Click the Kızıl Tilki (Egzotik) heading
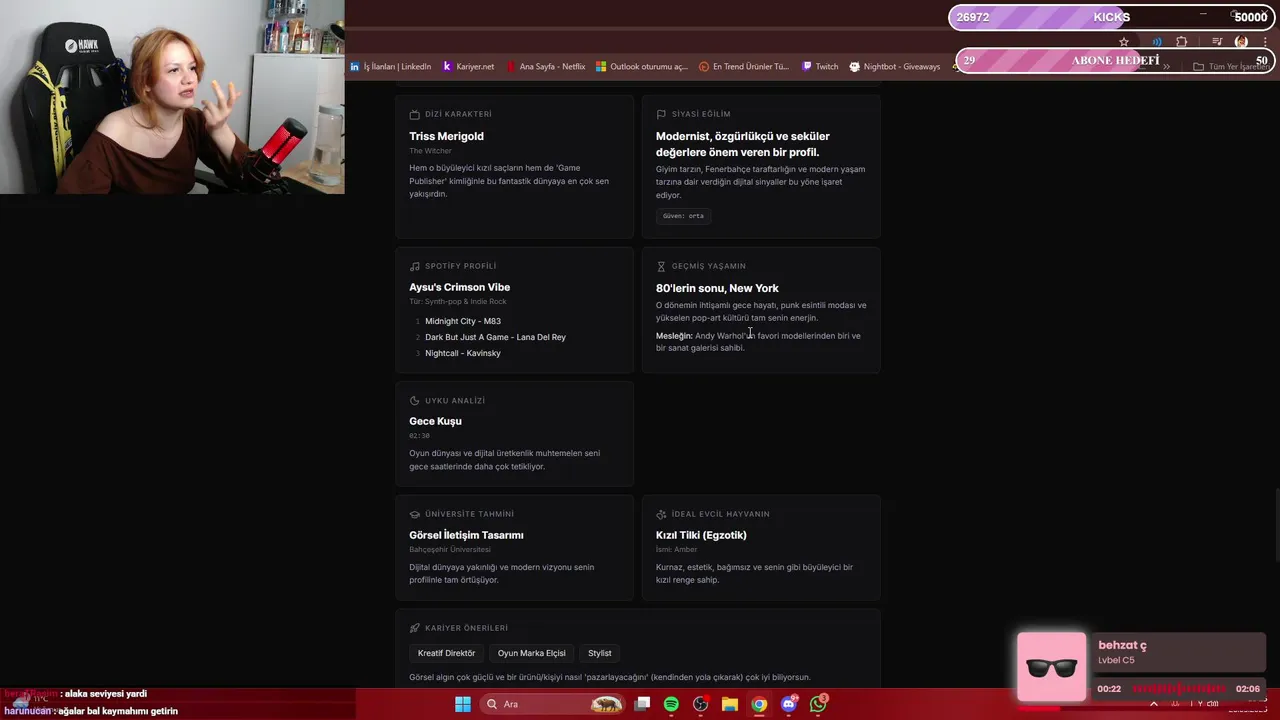 701,535
